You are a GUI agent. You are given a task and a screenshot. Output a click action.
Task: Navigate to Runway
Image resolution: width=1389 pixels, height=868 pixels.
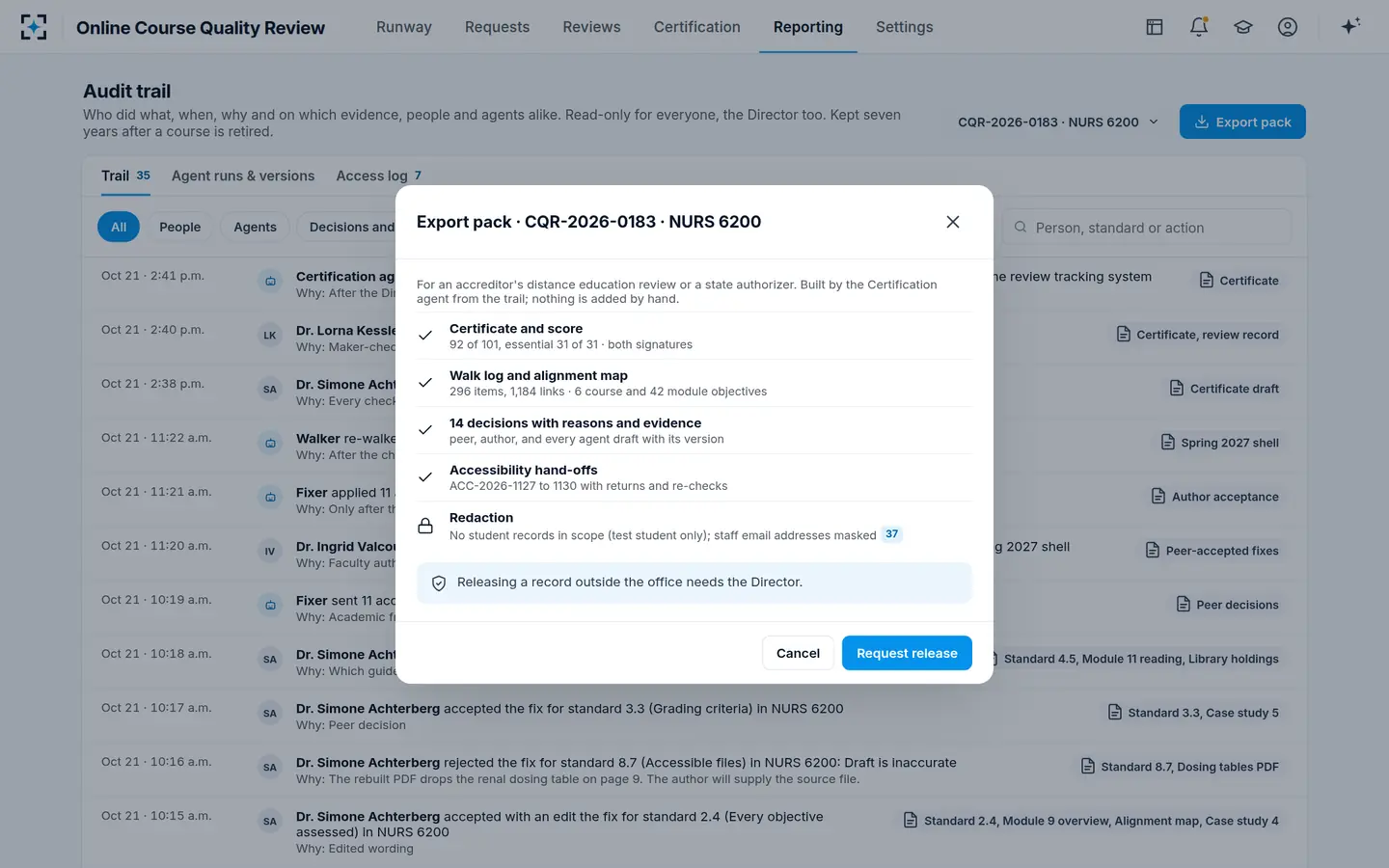pos(404,27)
